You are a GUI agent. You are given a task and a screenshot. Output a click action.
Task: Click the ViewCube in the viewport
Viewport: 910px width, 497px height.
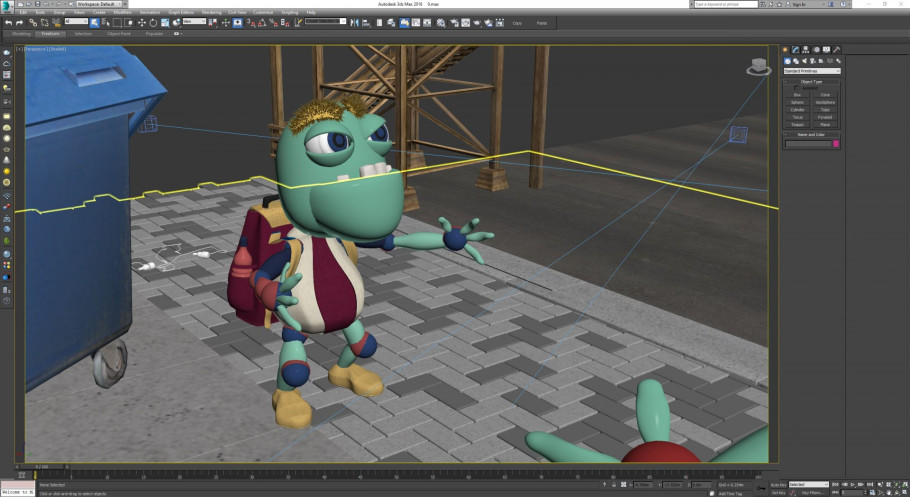point(758,66)
